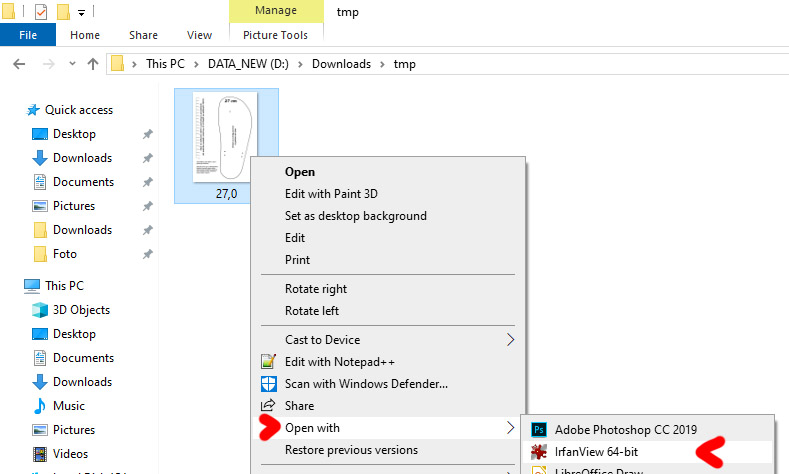Click DATA_NEW (D:) in the address path

248,64
